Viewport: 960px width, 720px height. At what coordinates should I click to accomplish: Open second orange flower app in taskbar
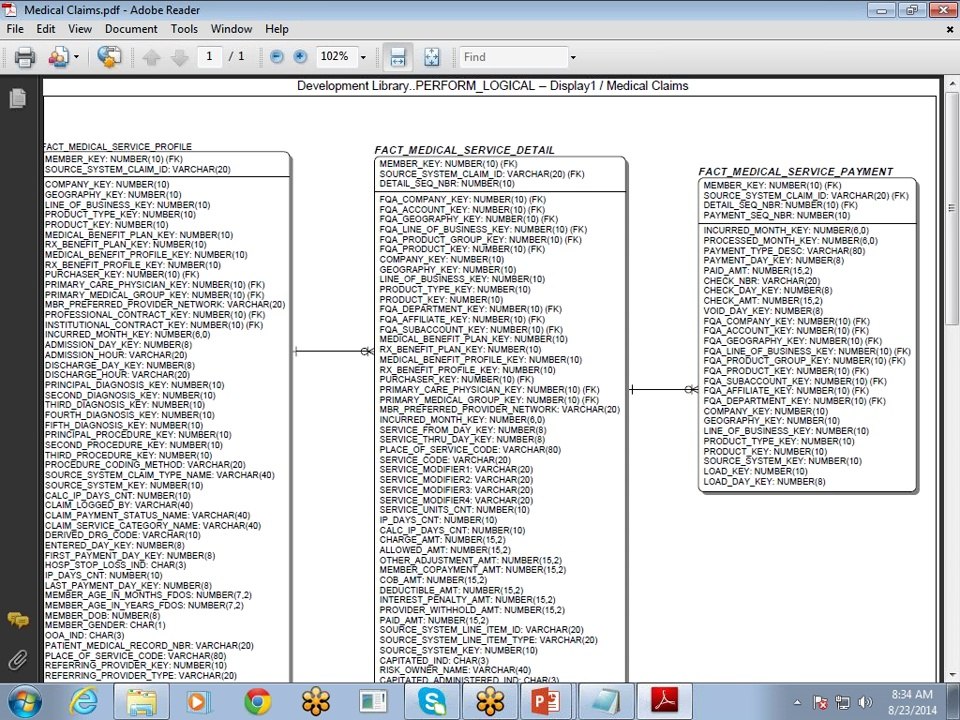click(490, 701)
